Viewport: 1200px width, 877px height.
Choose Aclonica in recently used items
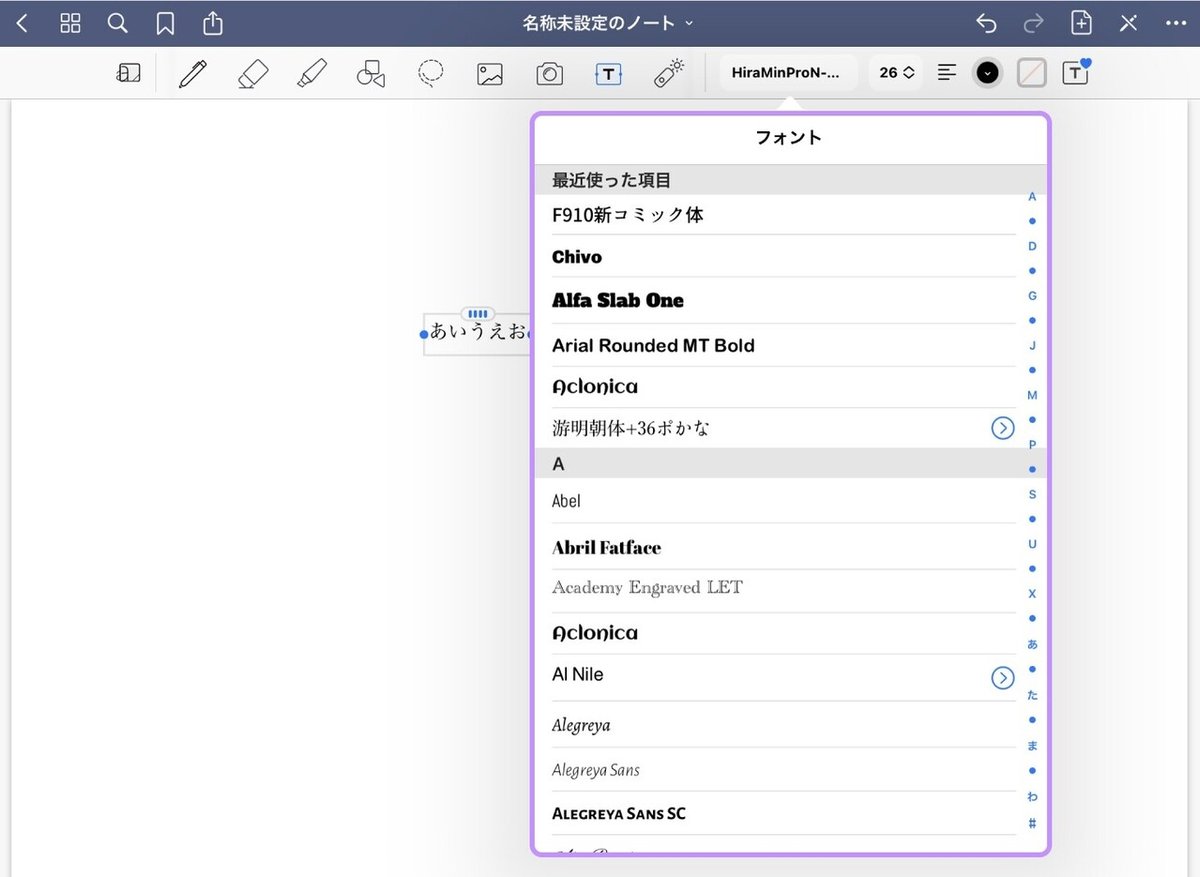784,386
